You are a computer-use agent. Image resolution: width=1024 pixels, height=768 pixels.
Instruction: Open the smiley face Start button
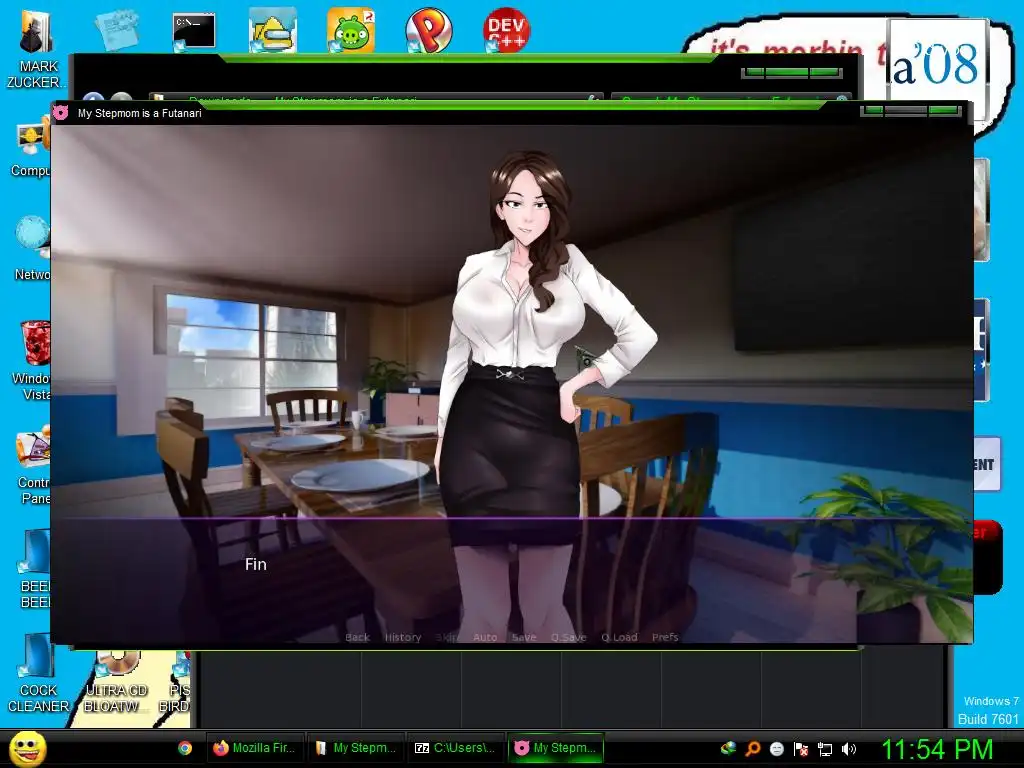click(27, 748)
